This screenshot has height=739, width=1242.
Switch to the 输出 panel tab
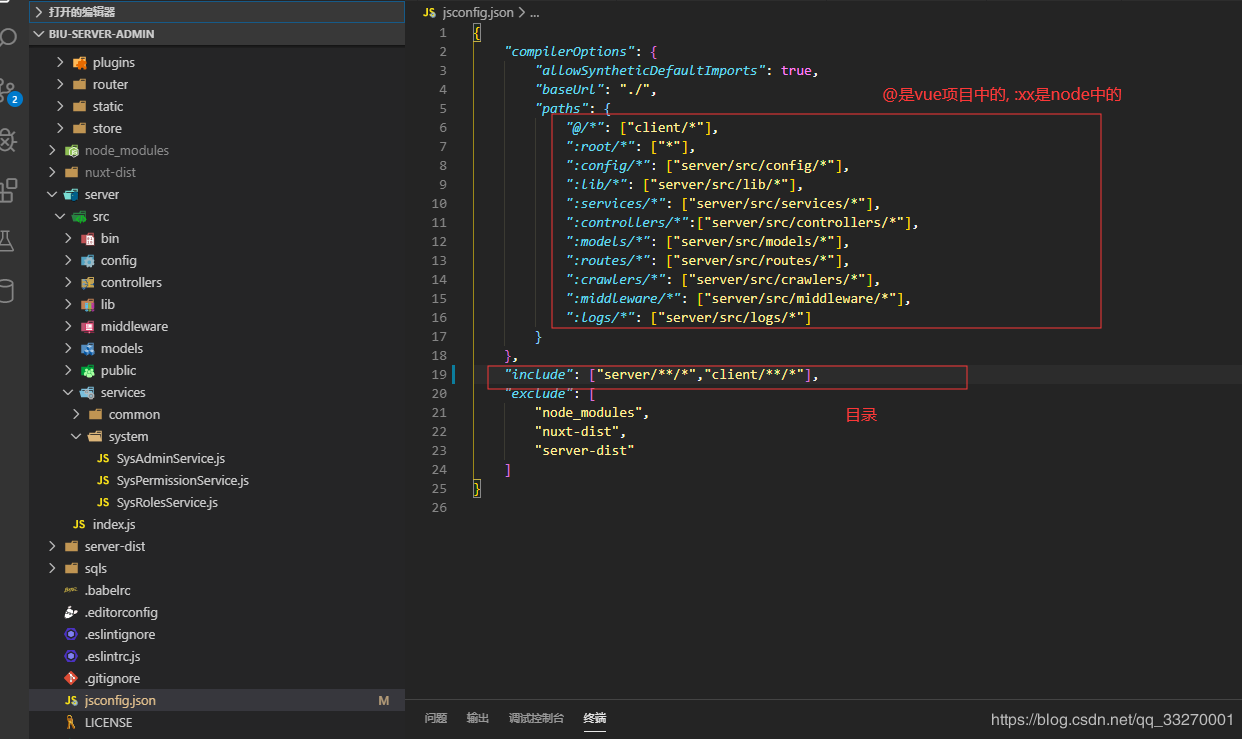pyautogui.click(x=478, y=718)
